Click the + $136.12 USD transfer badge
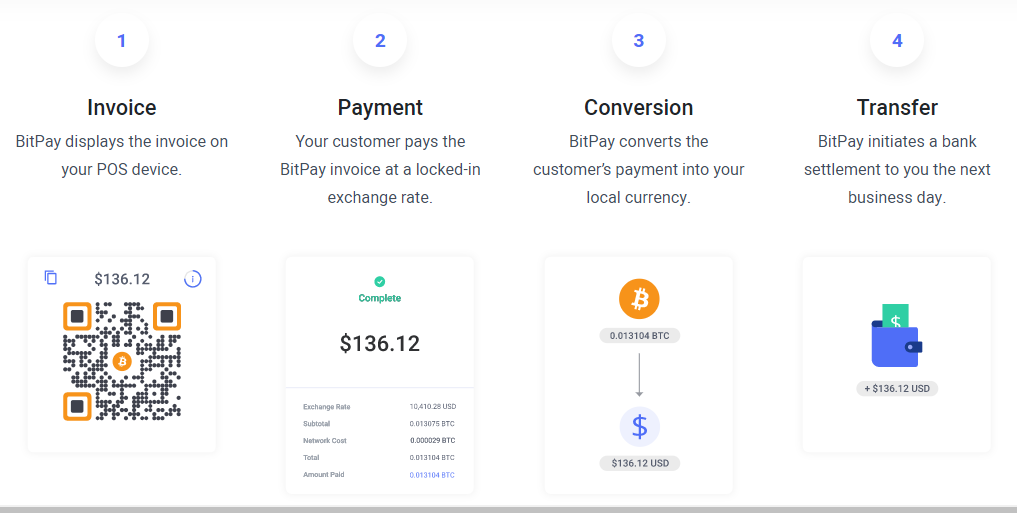 click(897, 388)
